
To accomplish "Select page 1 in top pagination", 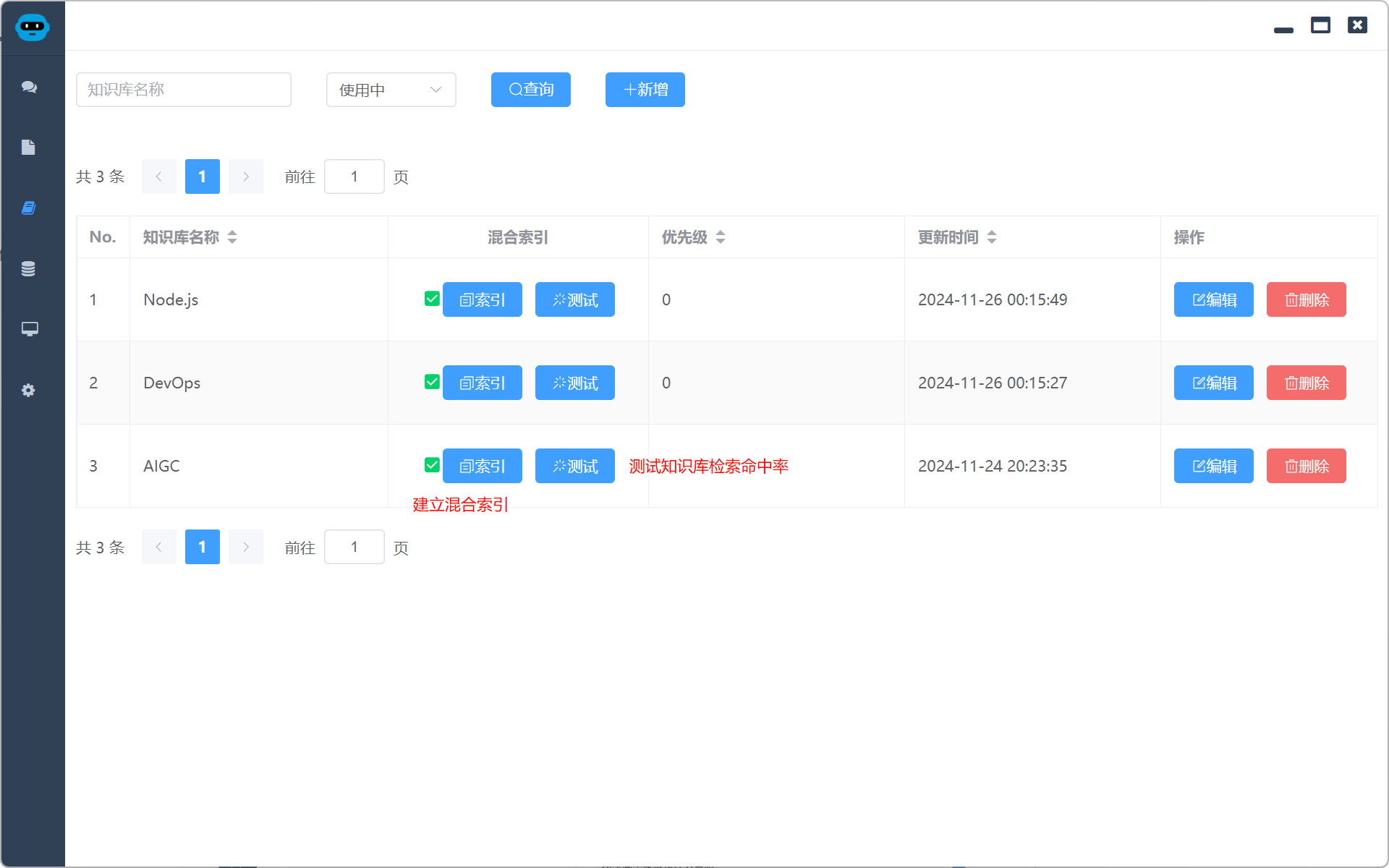I will point(203,176).
